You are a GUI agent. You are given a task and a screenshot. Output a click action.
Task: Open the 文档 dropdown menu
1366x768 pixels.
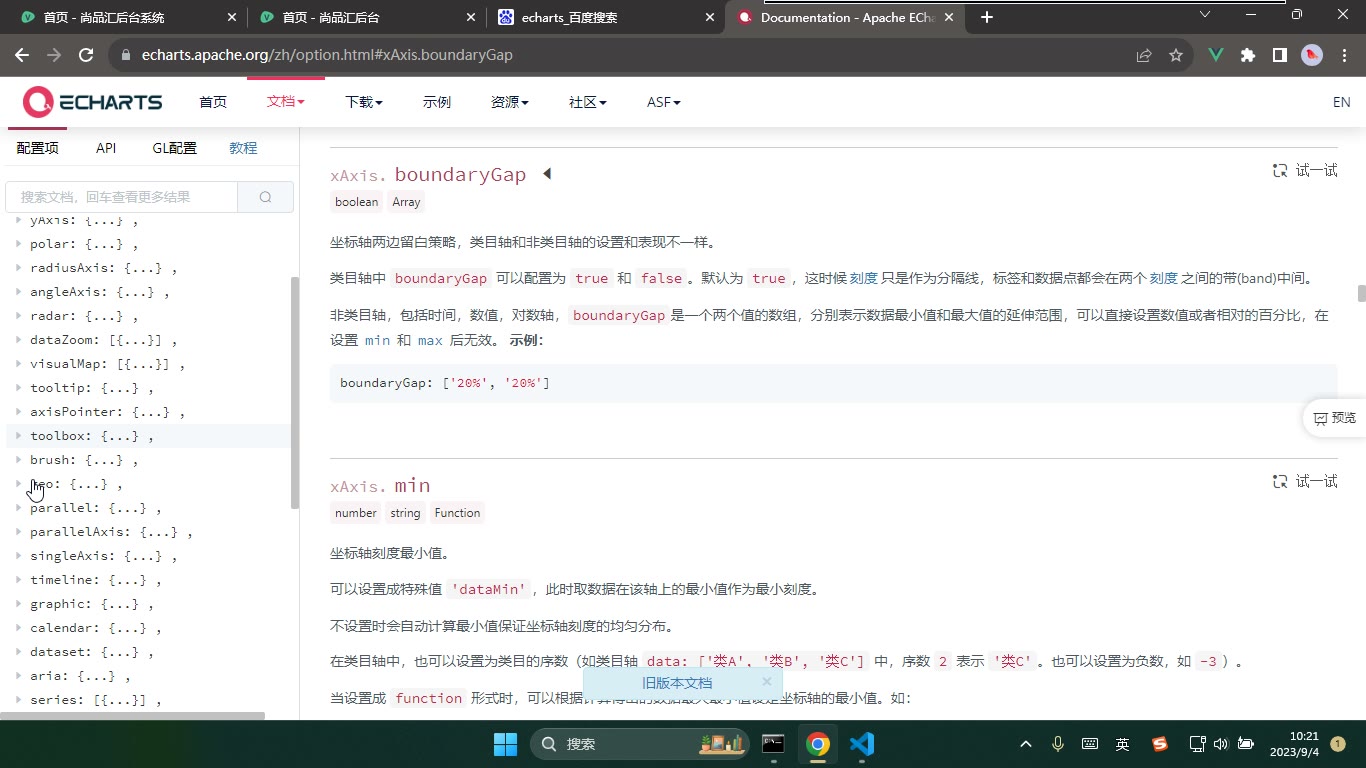pos(285,102)
